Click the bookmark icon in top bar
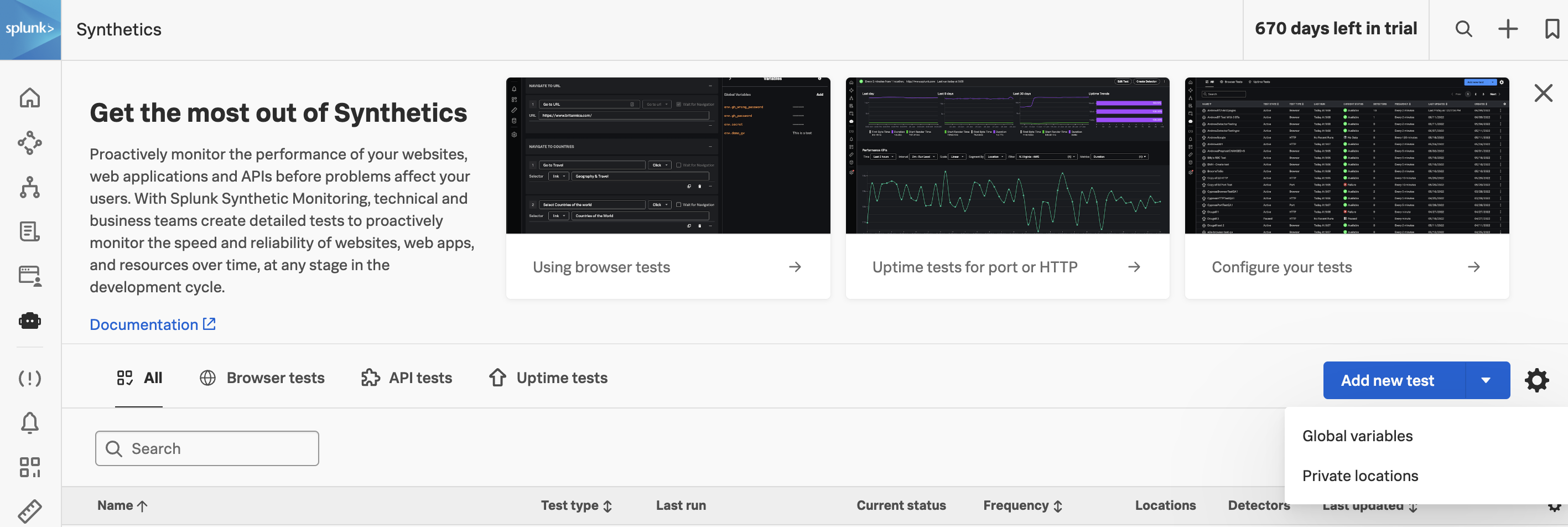Screen dimensions: 1568x527 (x=1551, y=29)
